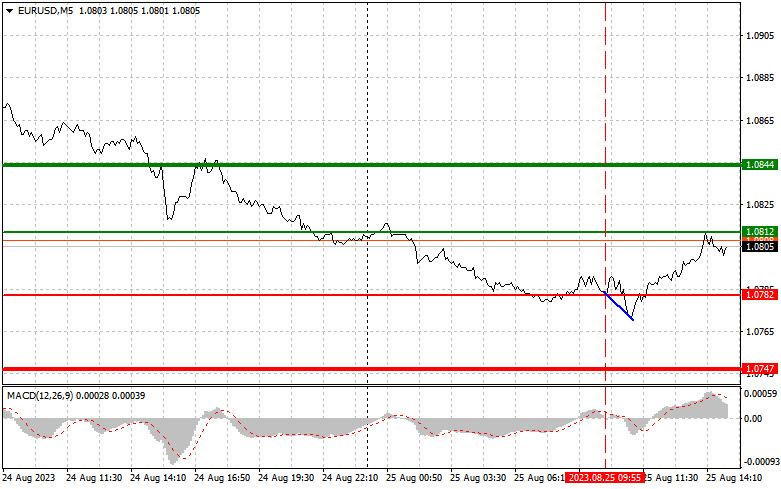The width and height of the screenshot is (781, 489).
Task: Select the 25 Aug 03:30 time axis label
Action: click(x=478, y=478)
